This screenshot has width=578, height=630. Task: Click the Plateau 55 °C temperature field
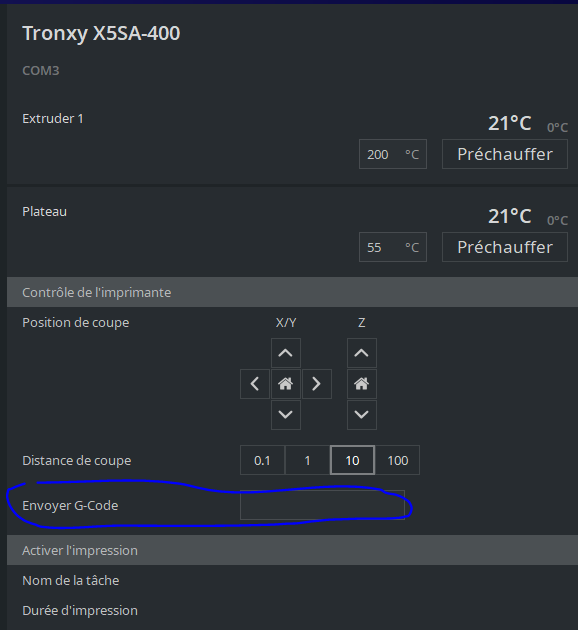click(x=393, y=247)
